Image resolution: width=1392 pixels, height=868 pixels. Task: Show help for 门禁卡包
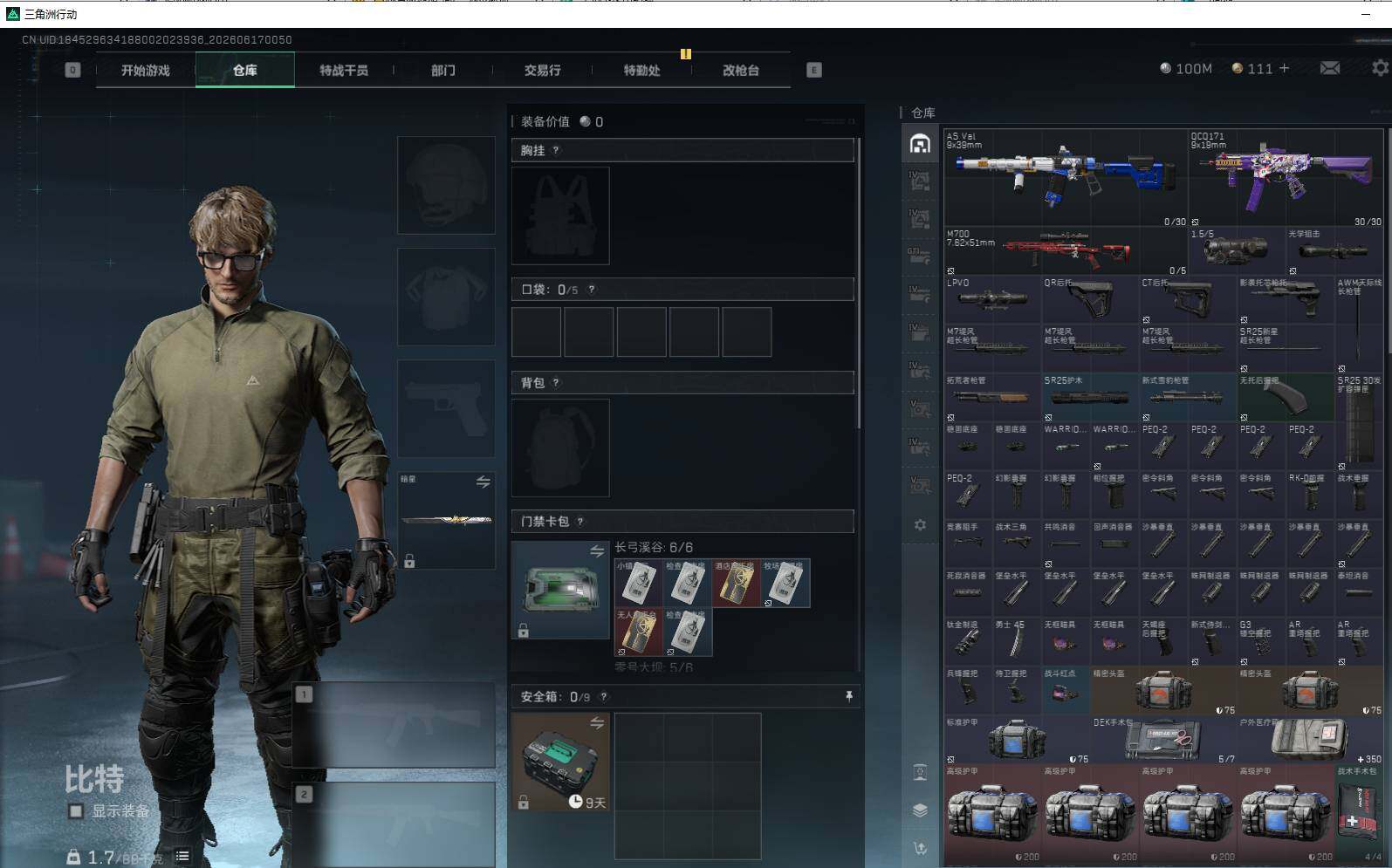(x=580, y=521)
